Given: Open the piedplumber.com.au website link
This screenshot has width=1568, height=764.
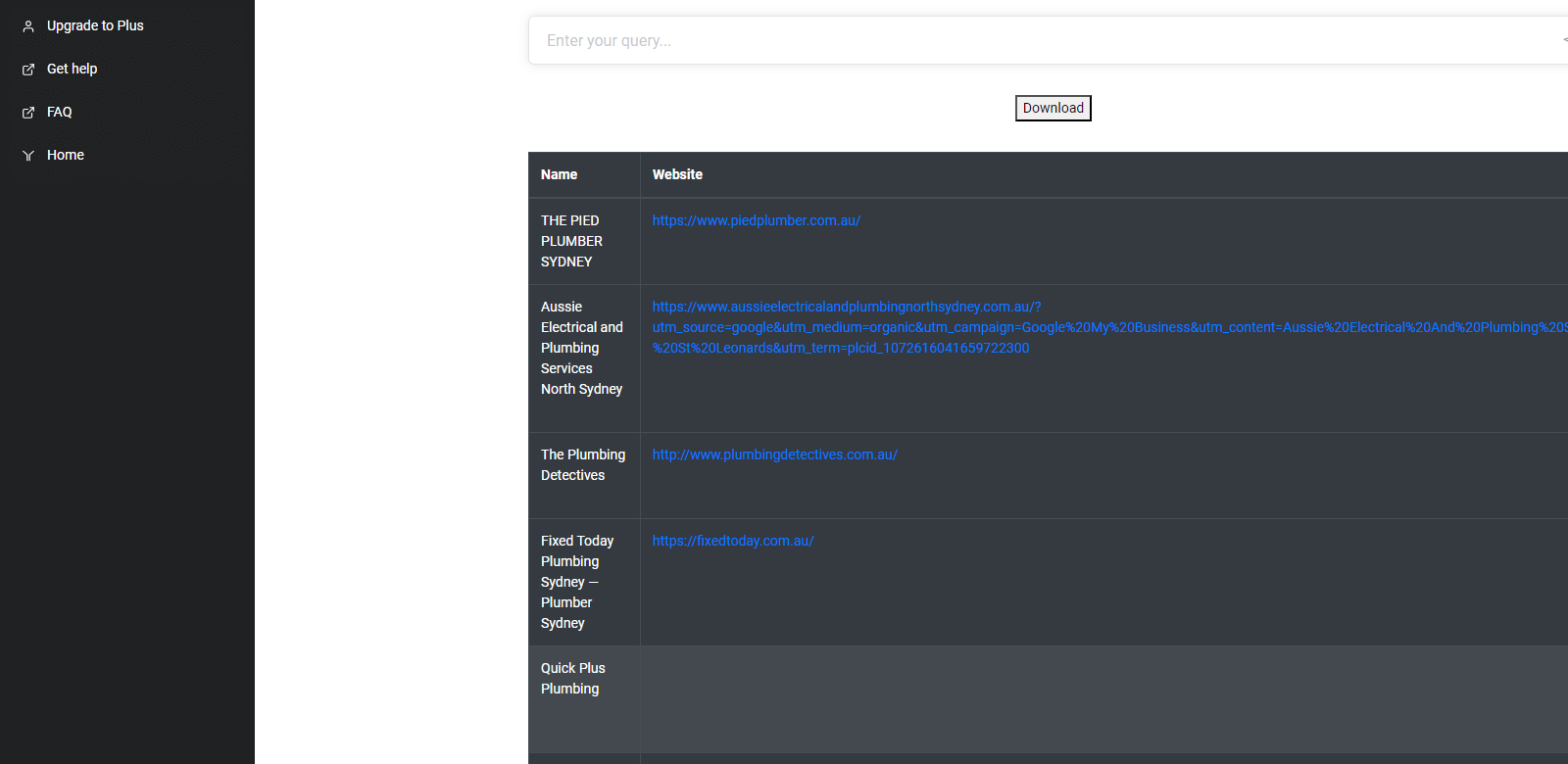Looking at the screenshot, I should (756, 220).
